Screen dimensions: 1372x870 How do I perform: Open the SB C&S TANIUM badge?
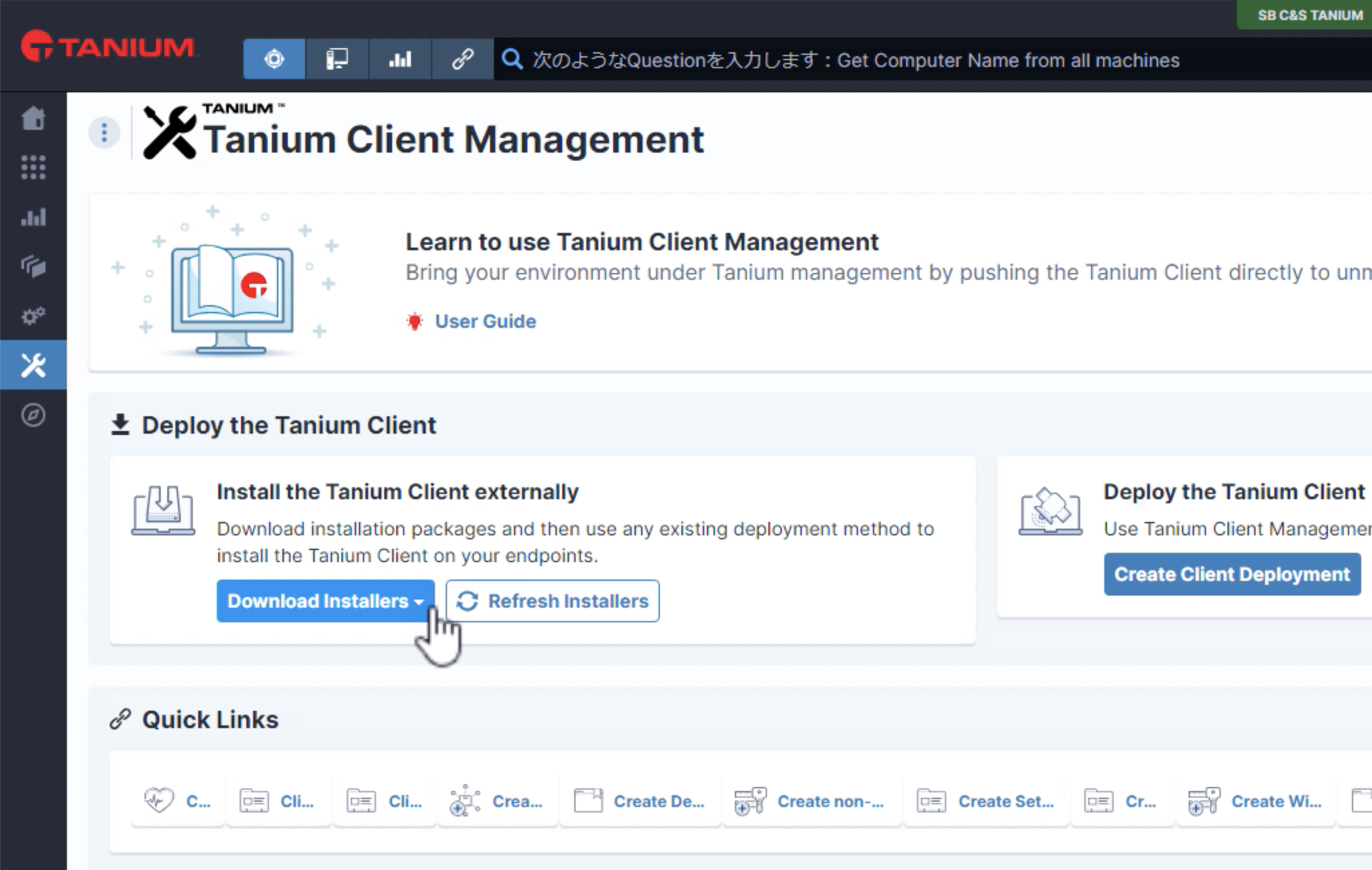coord(1305,15)
